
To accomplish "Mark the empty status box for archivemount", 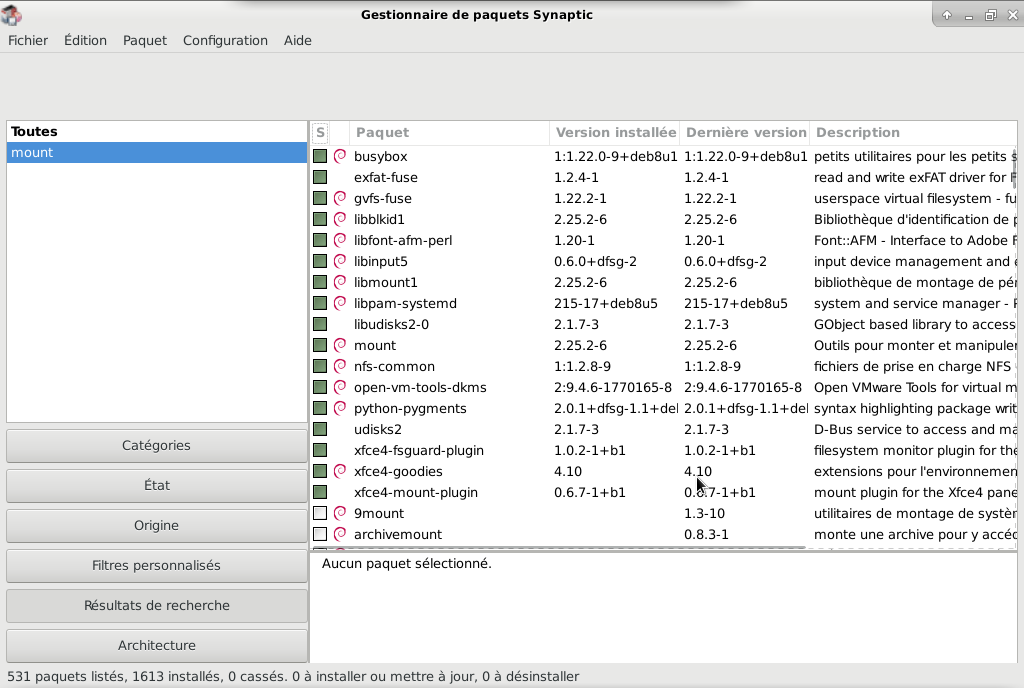I will tap(320, 534).
